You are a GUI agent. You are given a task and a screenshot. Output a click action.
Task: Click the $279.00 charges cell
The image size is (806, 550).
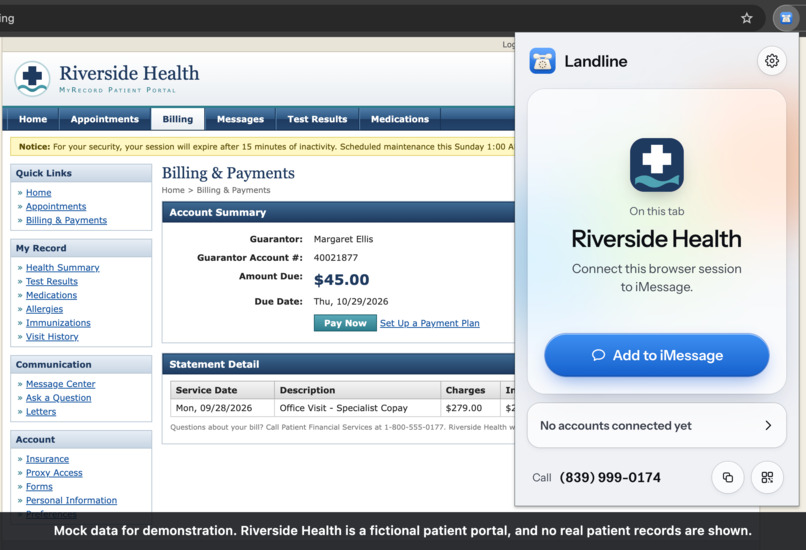click(470, 408)
